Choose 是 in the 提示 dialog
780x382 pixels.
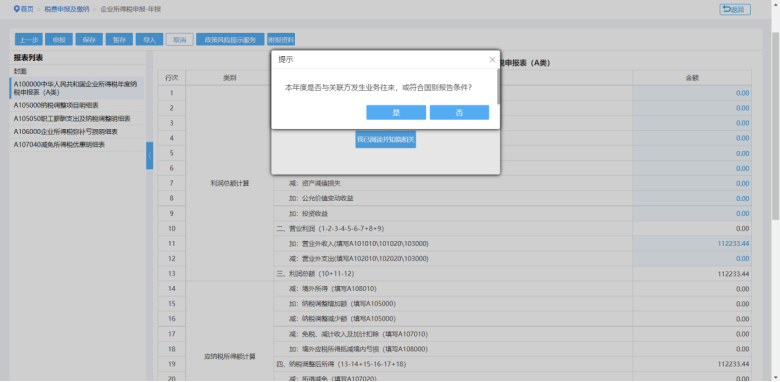click(396, 112)
